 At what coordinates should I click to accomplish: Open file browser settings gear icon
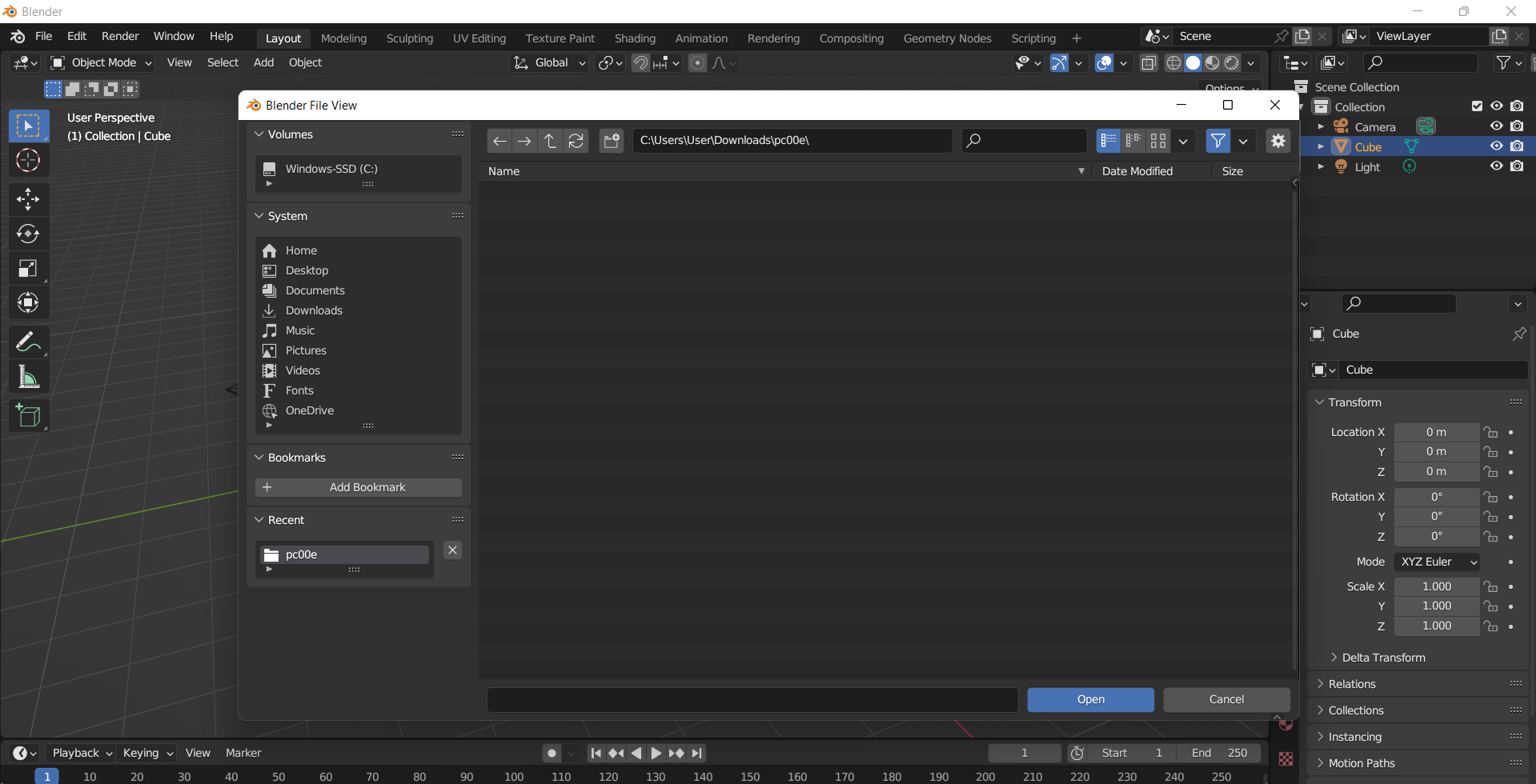pos(1278,141)
